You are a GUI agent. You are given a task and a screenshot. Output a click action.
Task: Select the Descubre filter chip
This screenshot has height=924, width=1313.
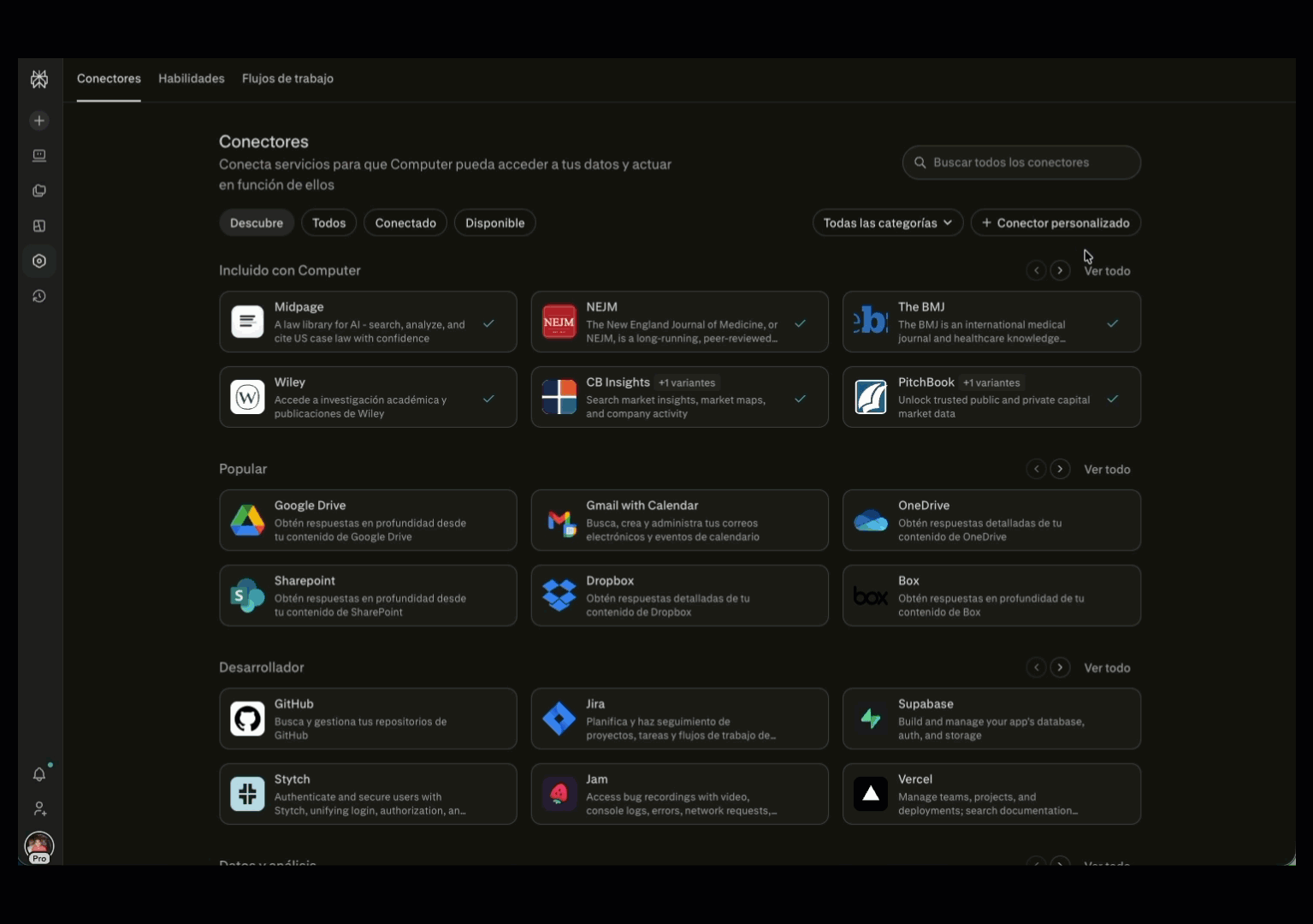click(257, 222)
